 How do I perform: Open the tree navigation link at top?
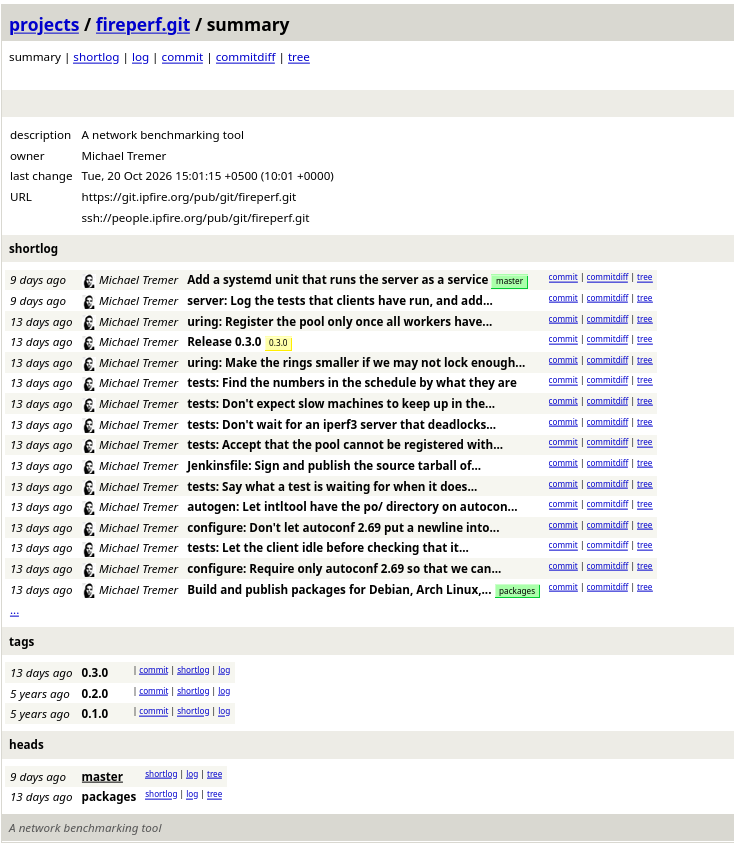[x=299, y=57]
